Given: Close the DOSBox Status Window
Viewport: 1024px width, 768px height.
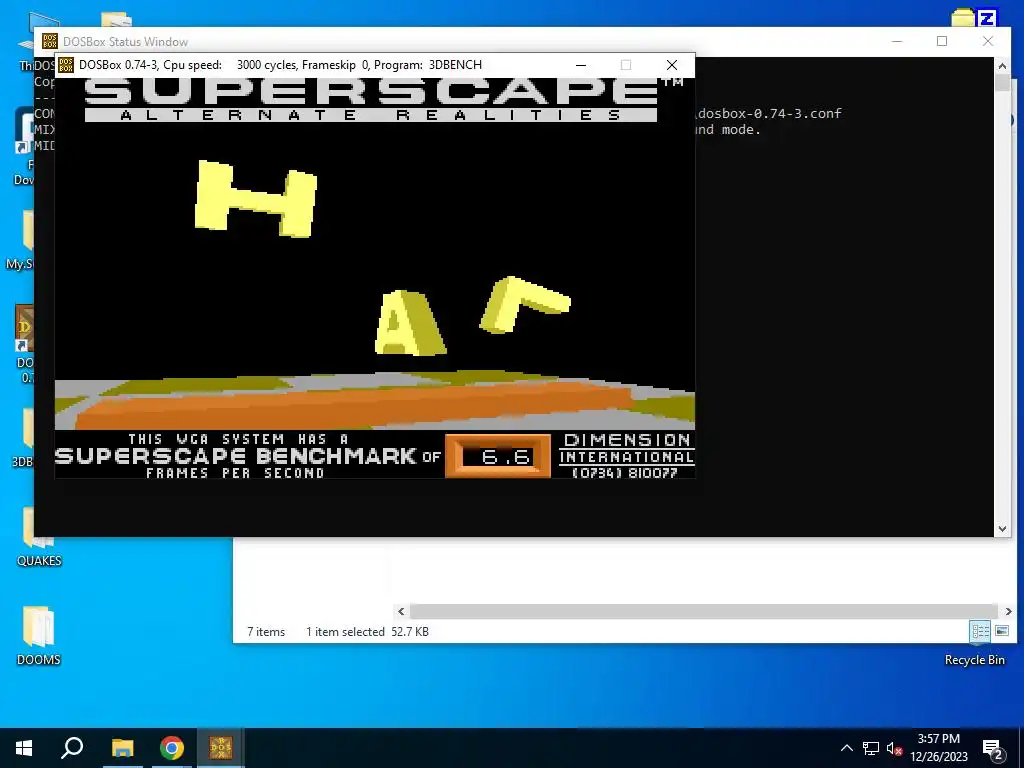Looking at the screenshot, I should click(987, 41).
